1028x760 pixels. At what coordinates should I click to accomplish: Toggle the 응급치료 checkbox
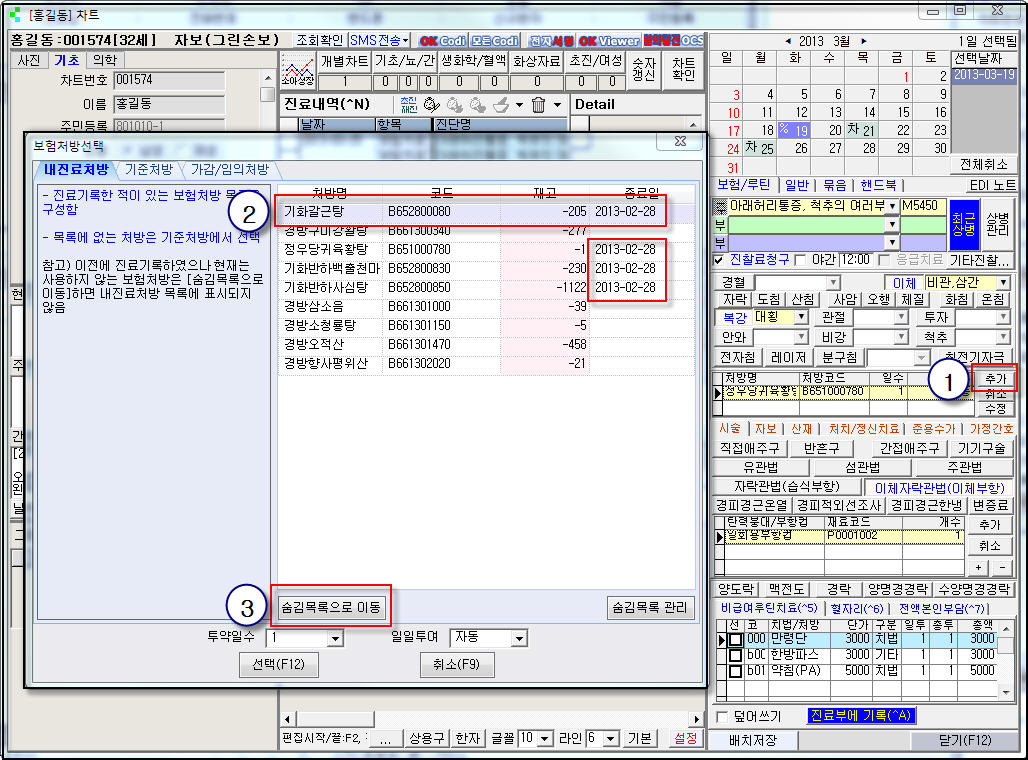(884, 260)
